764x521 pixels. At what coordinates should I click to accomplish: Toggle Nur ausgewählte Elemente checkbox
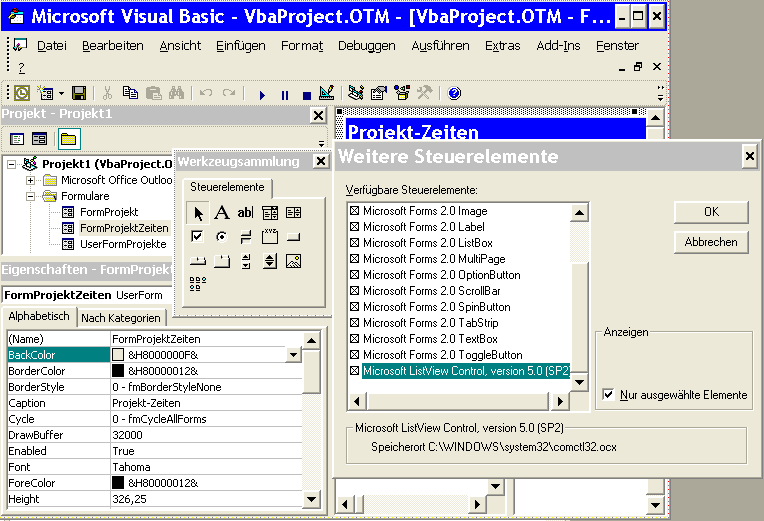click(x=608, y=395)
